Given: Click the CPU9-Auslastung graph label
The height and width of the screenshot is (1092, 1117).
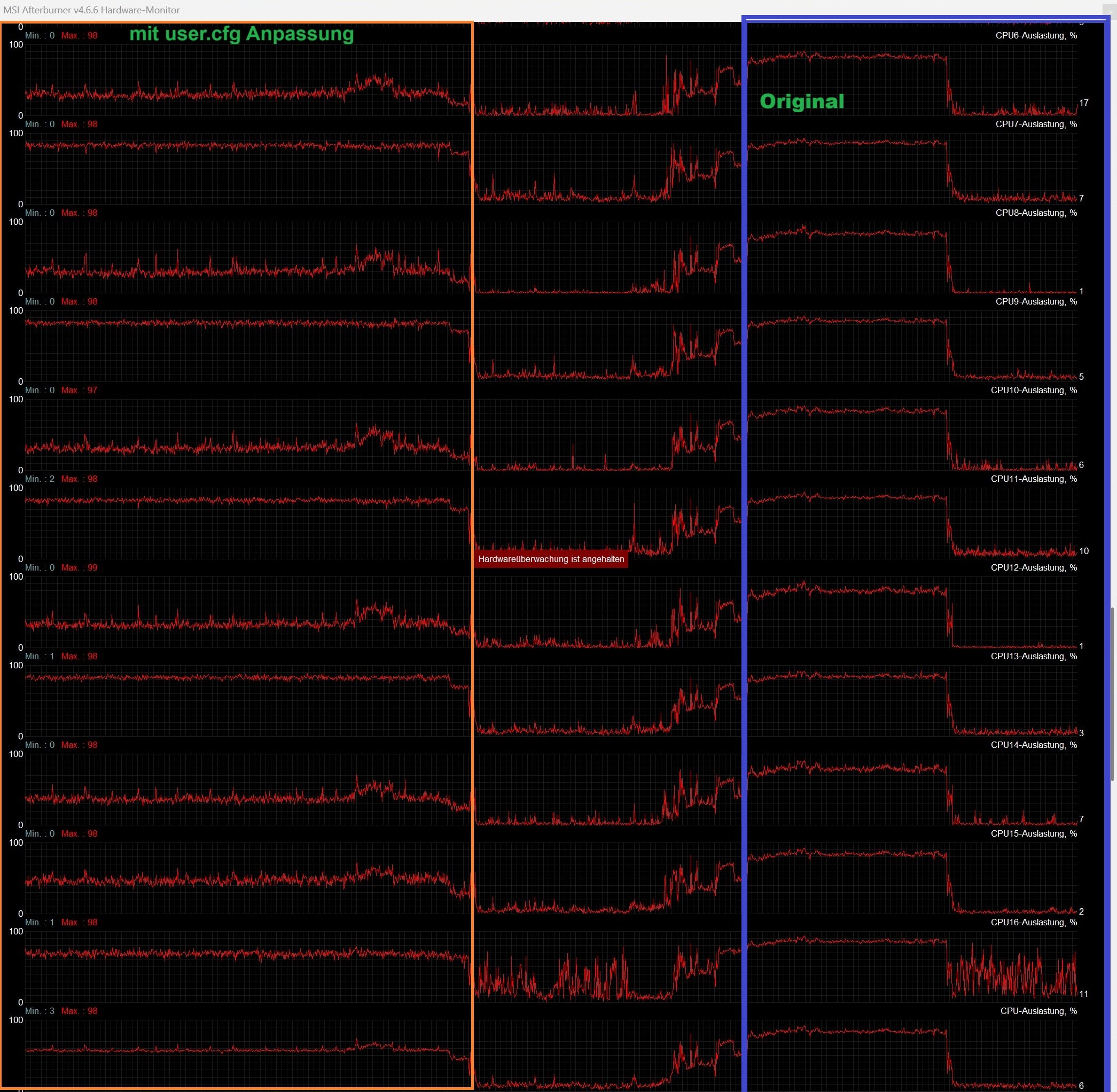Looking at the screenshot, I should pos(1036,302).
